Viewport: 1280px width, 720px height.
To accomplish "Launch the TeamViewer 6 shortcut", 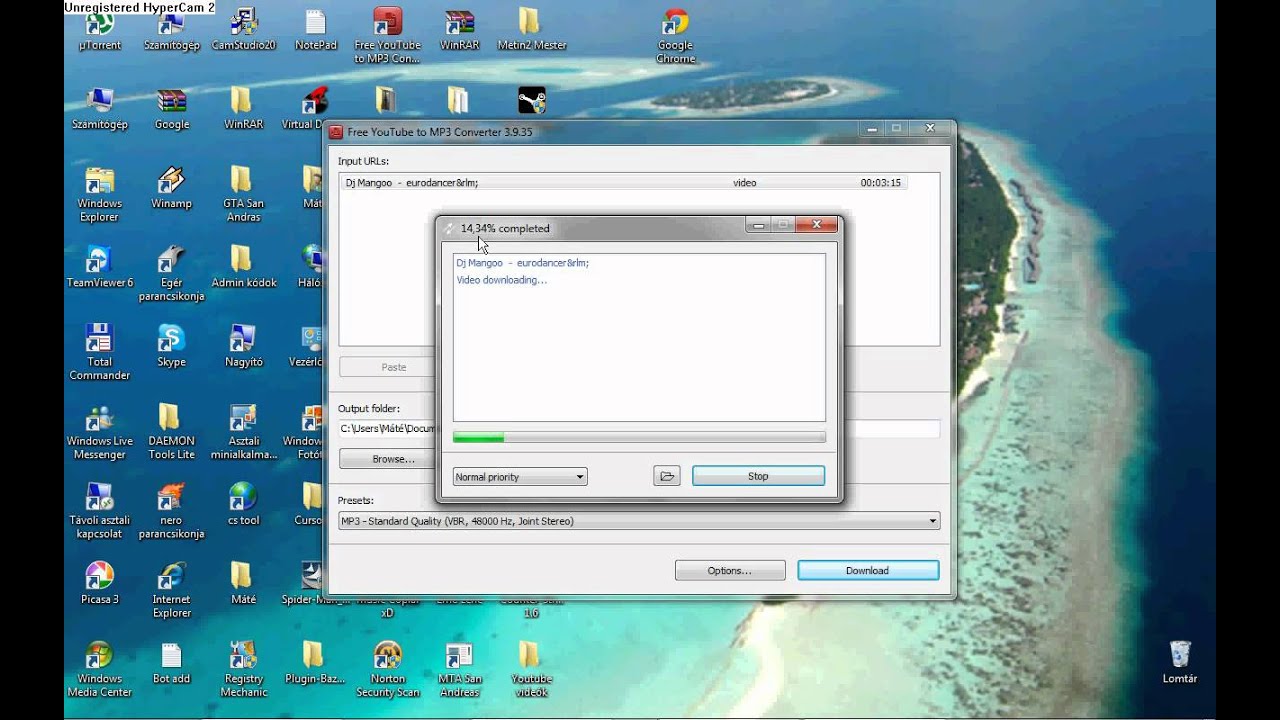I will (x=99, y=267).
